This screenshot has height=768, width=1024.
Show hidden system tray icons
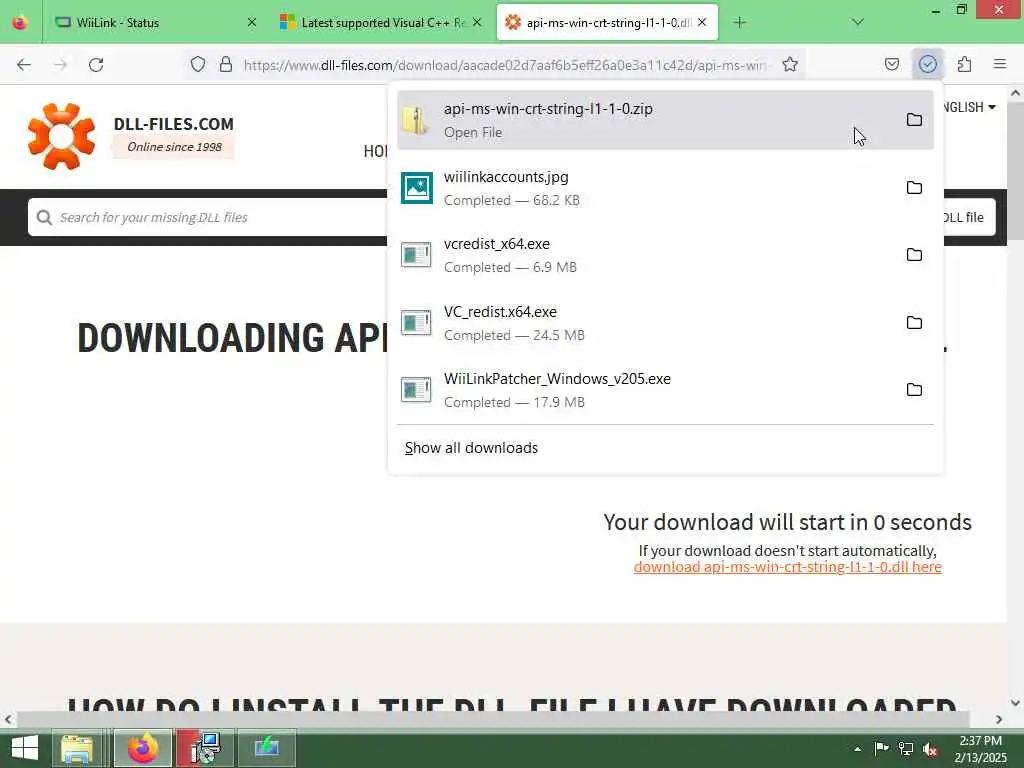[857, 749]
